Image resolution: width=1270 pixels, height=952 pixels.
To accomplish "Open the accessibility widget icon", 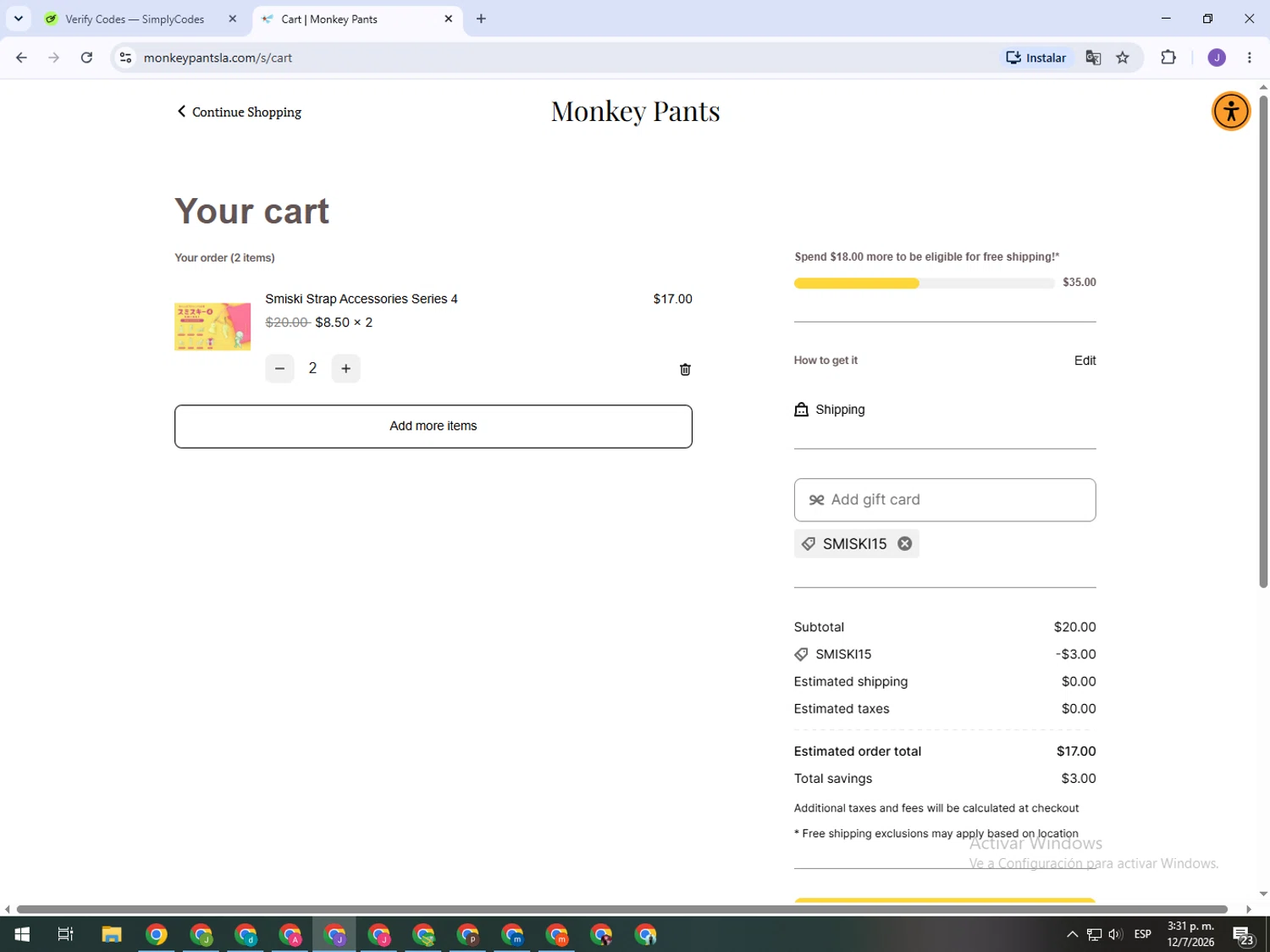I will [x=1231, y=111].
